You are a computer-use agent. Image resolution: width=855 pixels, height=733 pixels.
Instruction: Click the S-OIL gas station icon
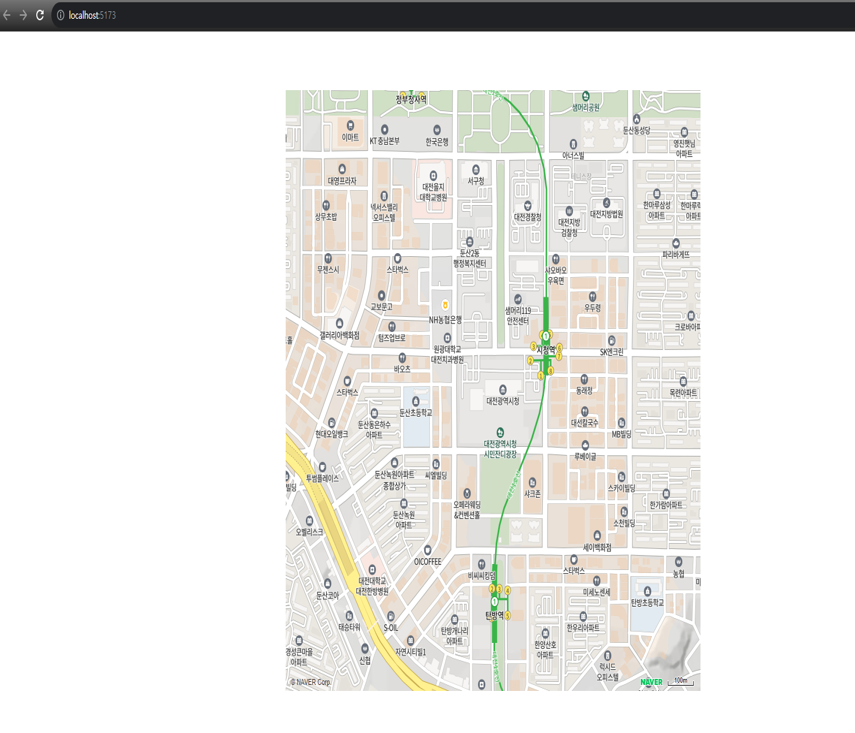point(390,617)
